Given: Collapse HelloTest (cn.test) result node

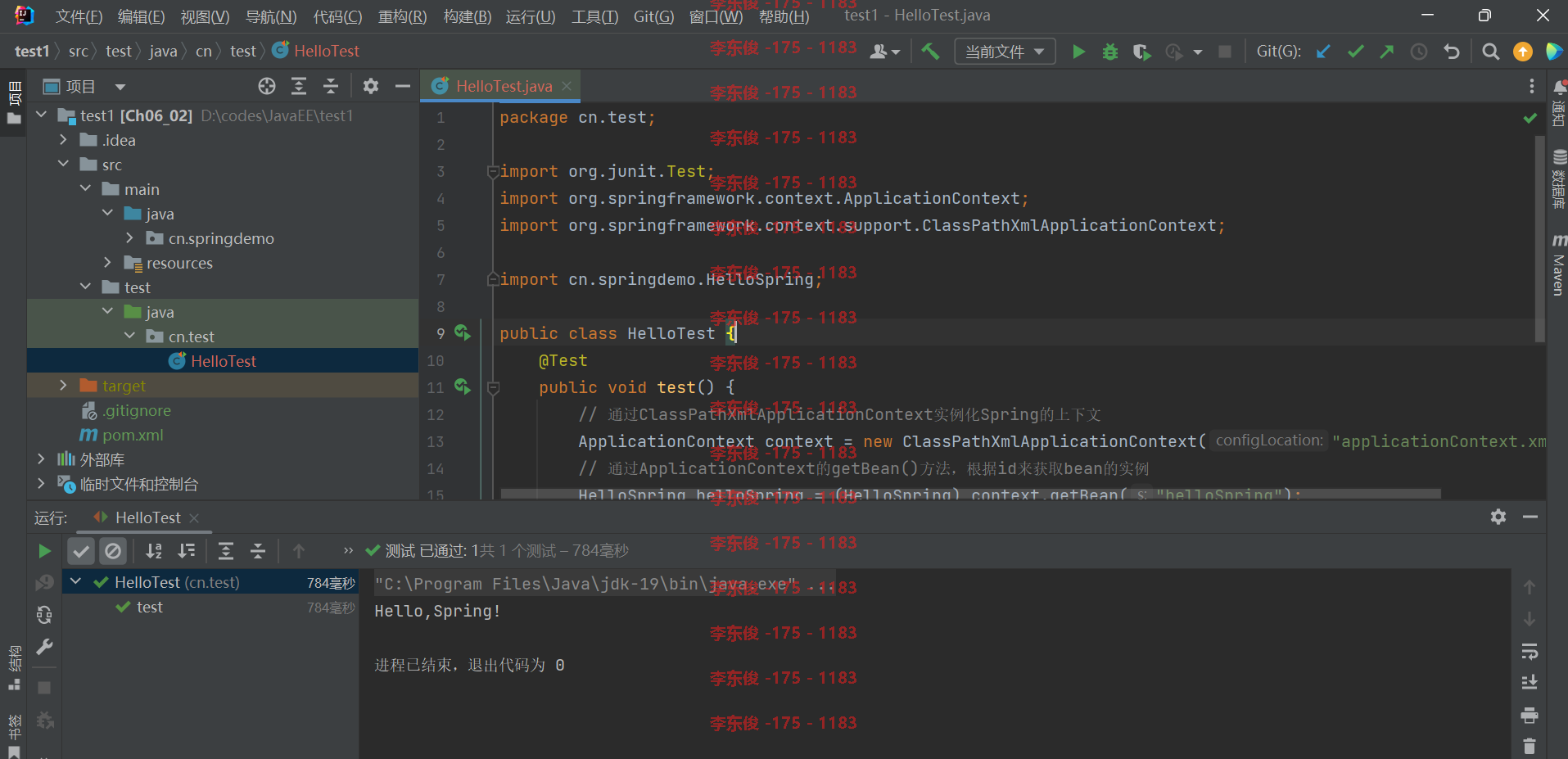Looking at the screenshot, I should tap(76, 582).
